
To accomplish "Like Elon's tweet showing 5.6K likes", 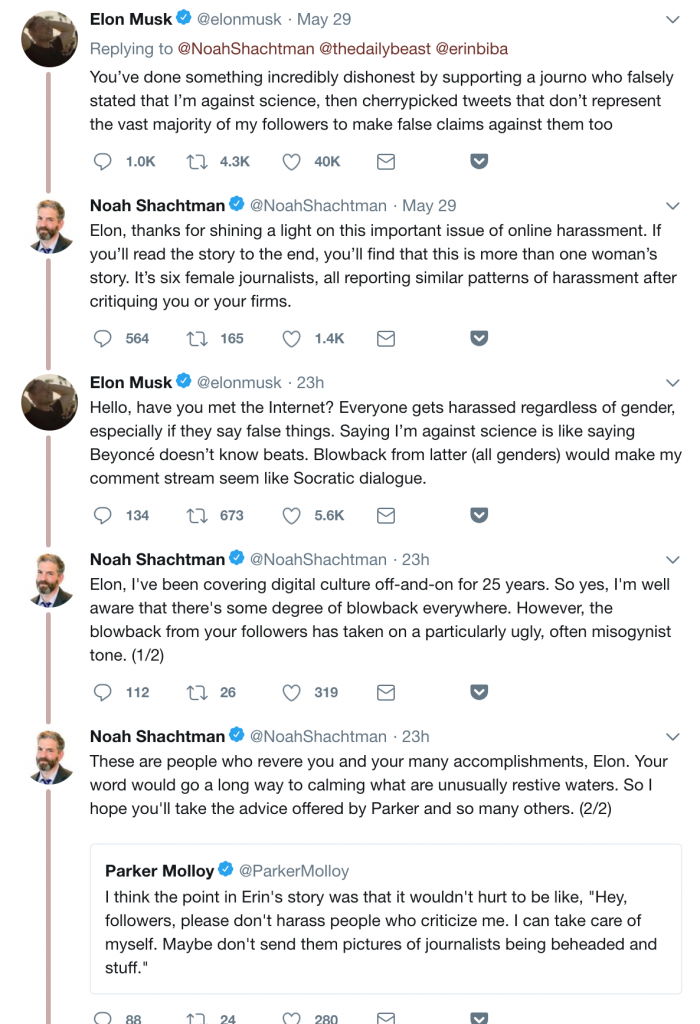I will [291, 515].
